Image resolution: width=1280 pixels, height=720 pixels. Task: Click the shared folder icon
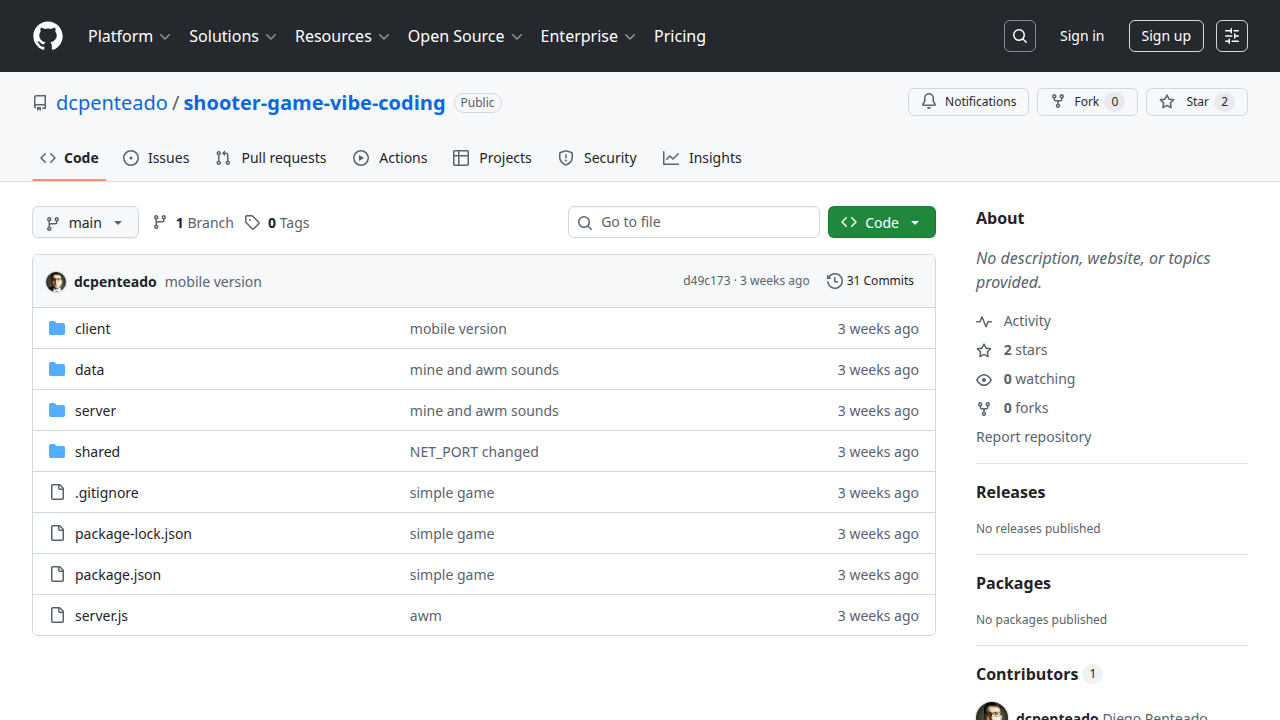coord(57,452)
